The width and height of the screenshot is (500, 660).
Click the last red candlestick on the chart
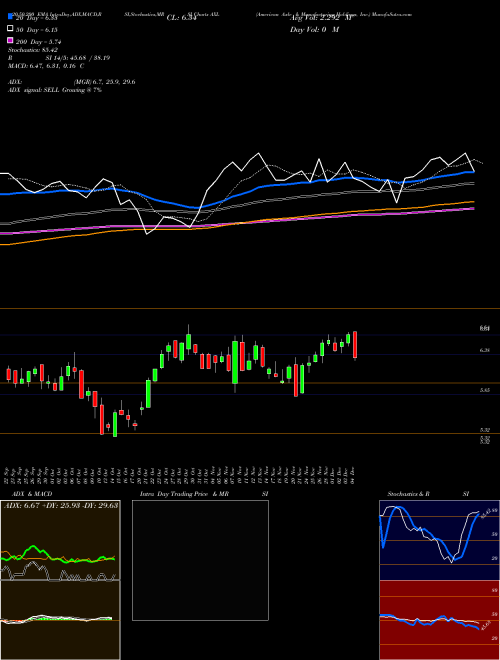355,345
